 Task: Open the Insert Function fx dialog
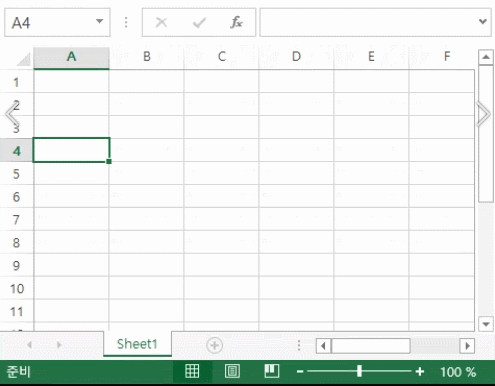[x=236, y=22]
